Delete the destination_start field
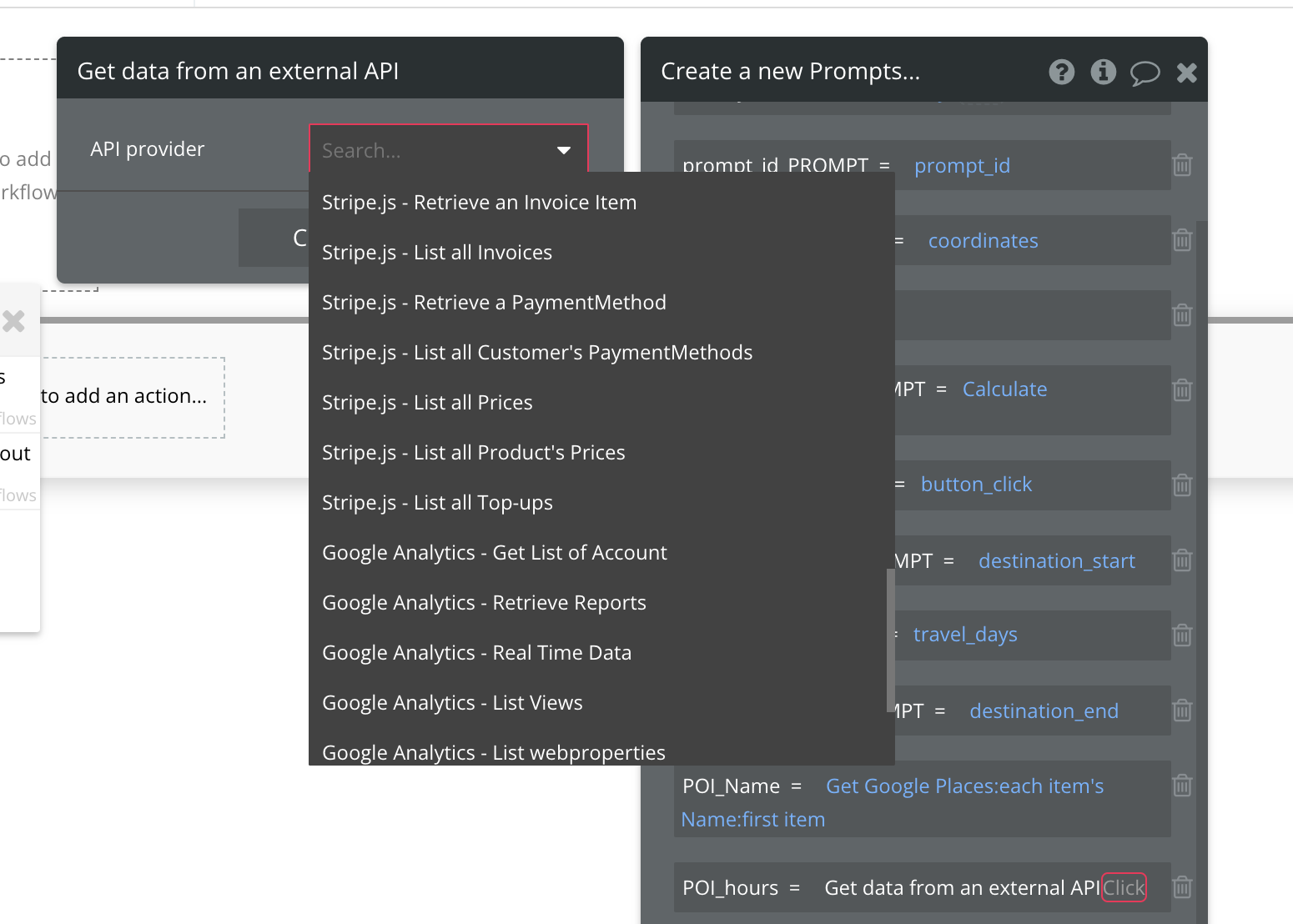Viewport: 1293px width, 924px height. (1182, 560)
